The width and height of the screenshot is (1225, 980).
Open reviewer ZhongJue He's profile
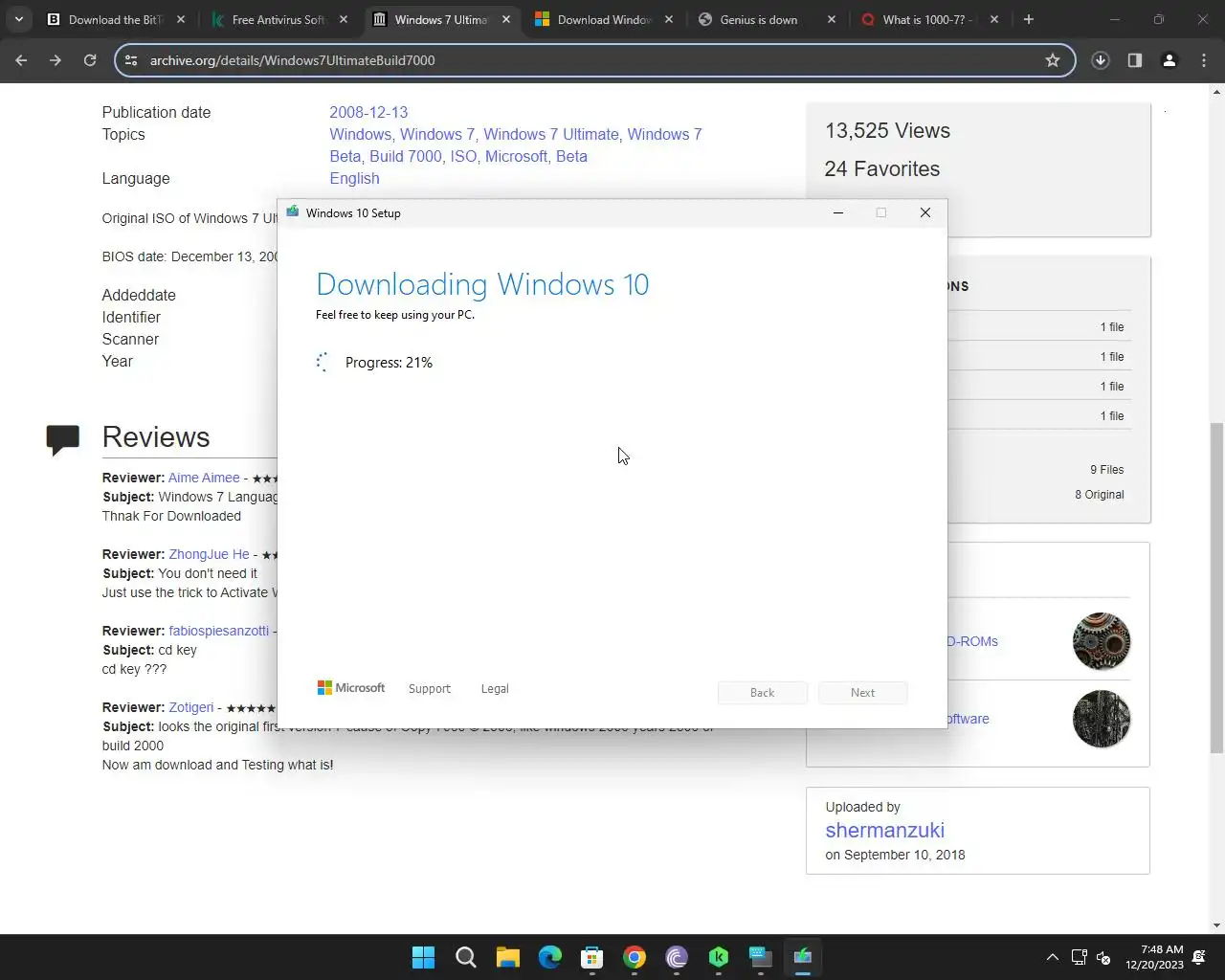(209, 554)
